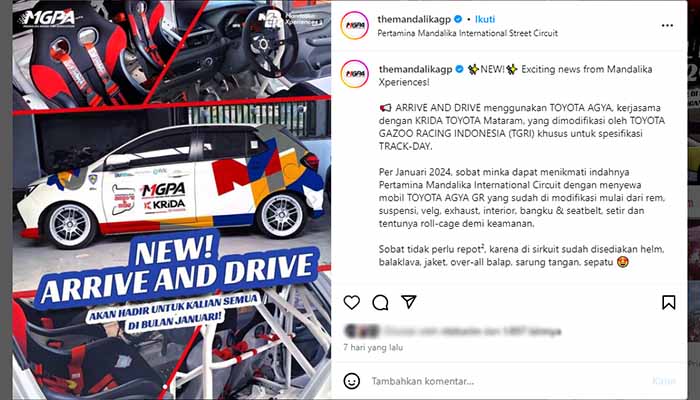Image resolution: width=700 pixels, height=400 pixels.
Task: View the blurred liked-by users line
Action: 453,331
